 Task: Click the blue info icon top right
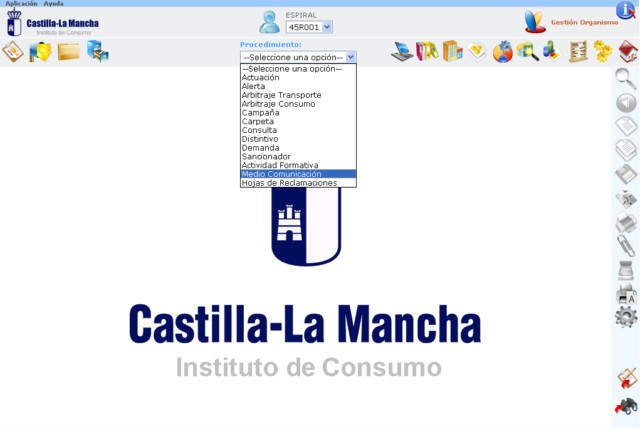coord(626,10)
